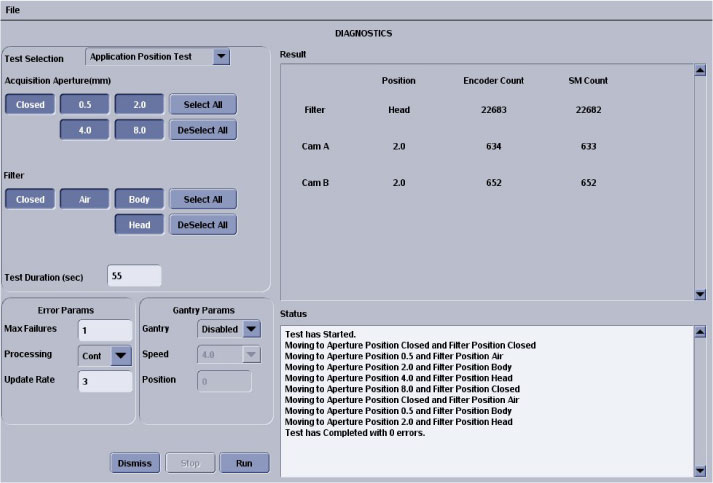Viewport: 713px width, 483px height.
Task: Open the File menu
Action: click(12, 9)
